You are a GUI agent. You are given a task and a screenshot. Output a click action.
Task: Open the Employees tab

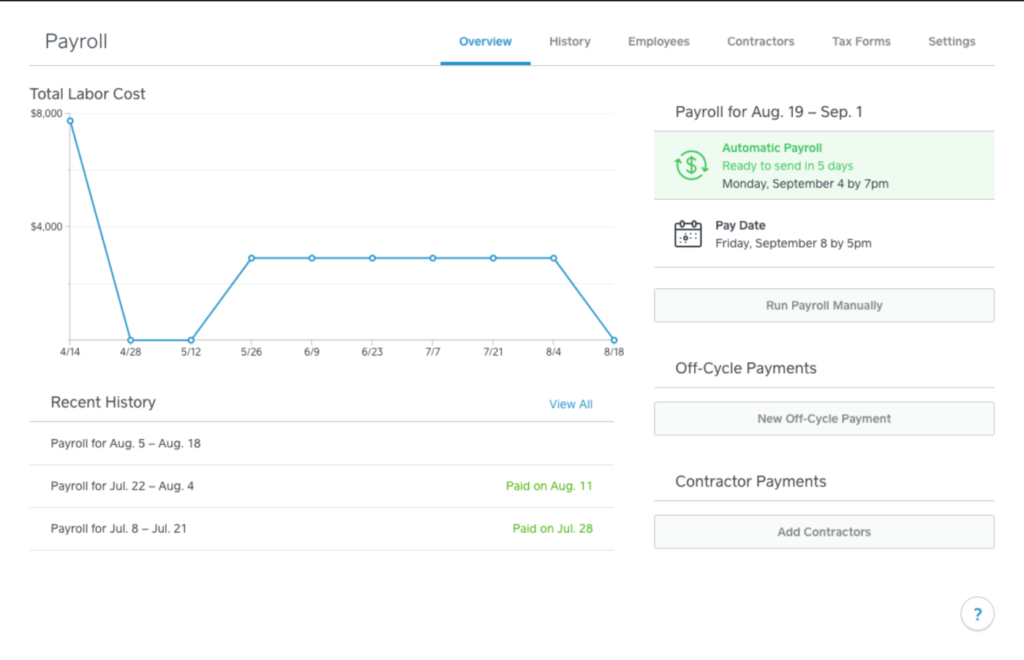click(658, 41)
